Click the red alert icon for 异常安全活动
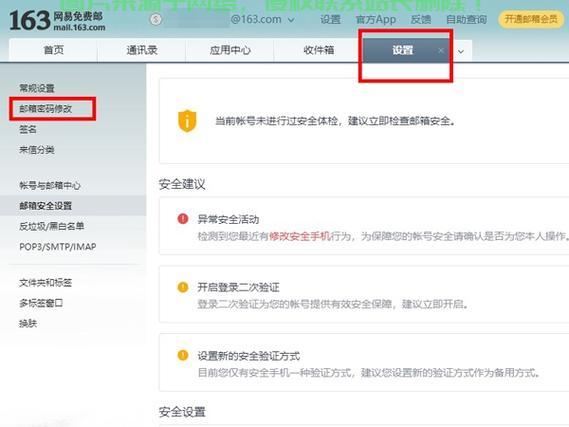Image resolution: width=569 pixels, height=427 pixels. (x=183, y=218)
